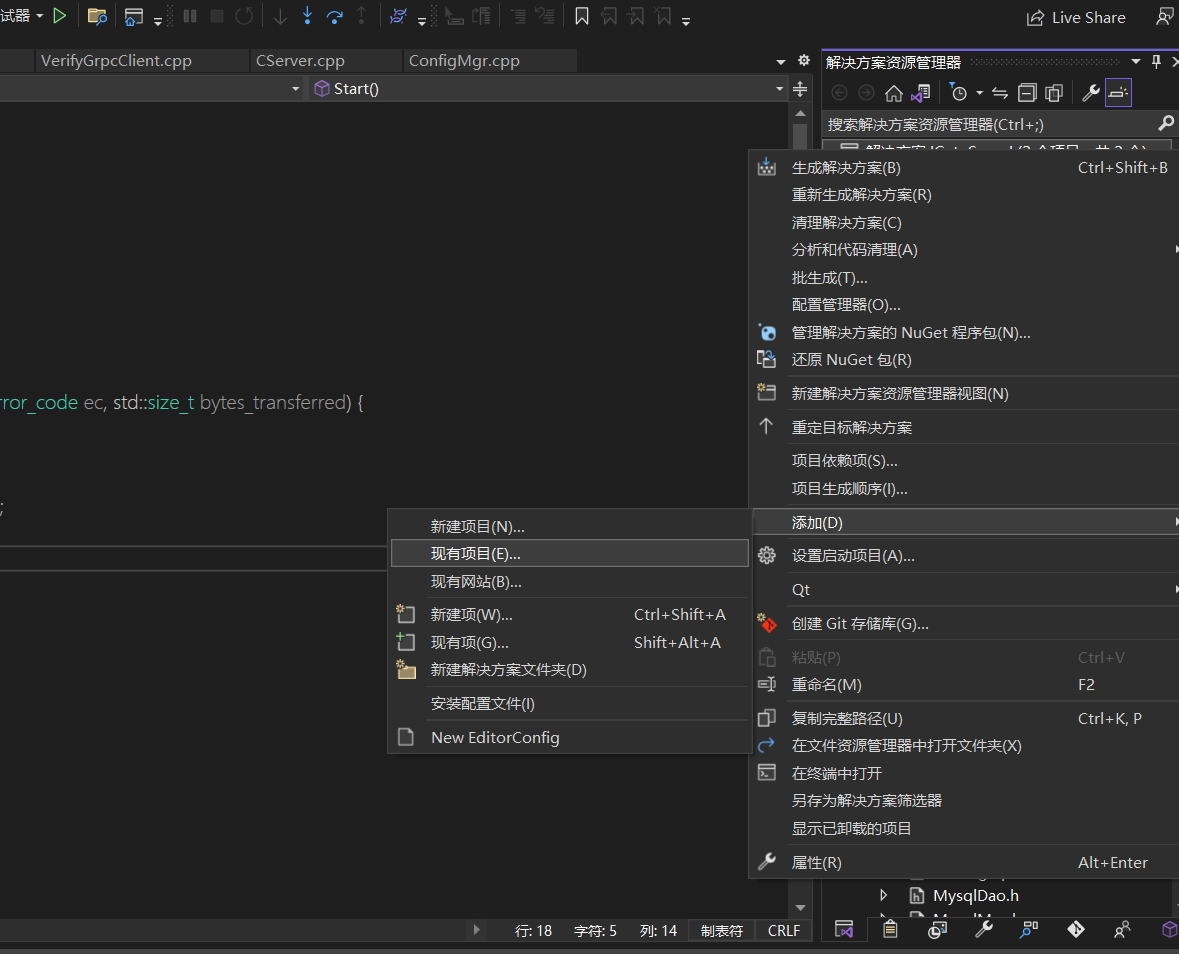The image size is (1179, 954).
Task: Open 批生成(T)... dialog
Action: pos(964,277)
